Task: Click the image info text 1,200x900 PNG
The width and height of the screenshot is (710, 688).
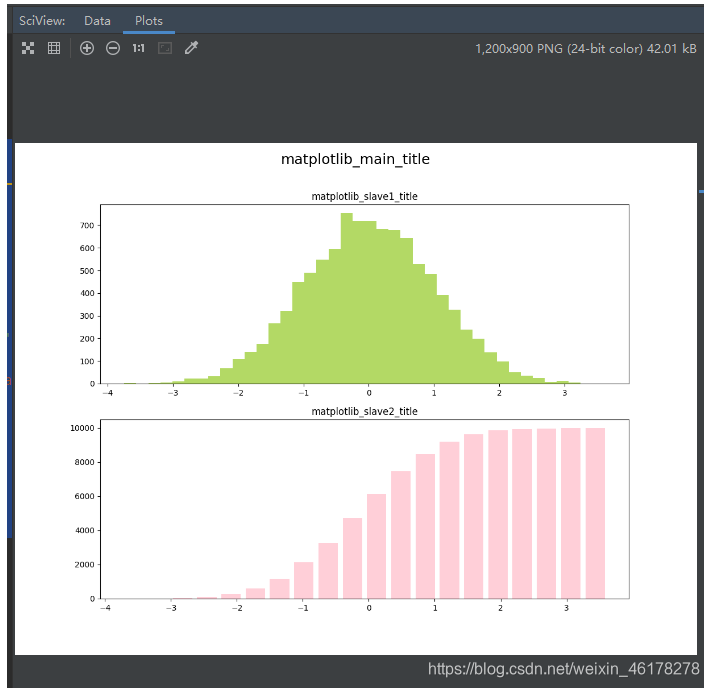Action: click(585, 48)
